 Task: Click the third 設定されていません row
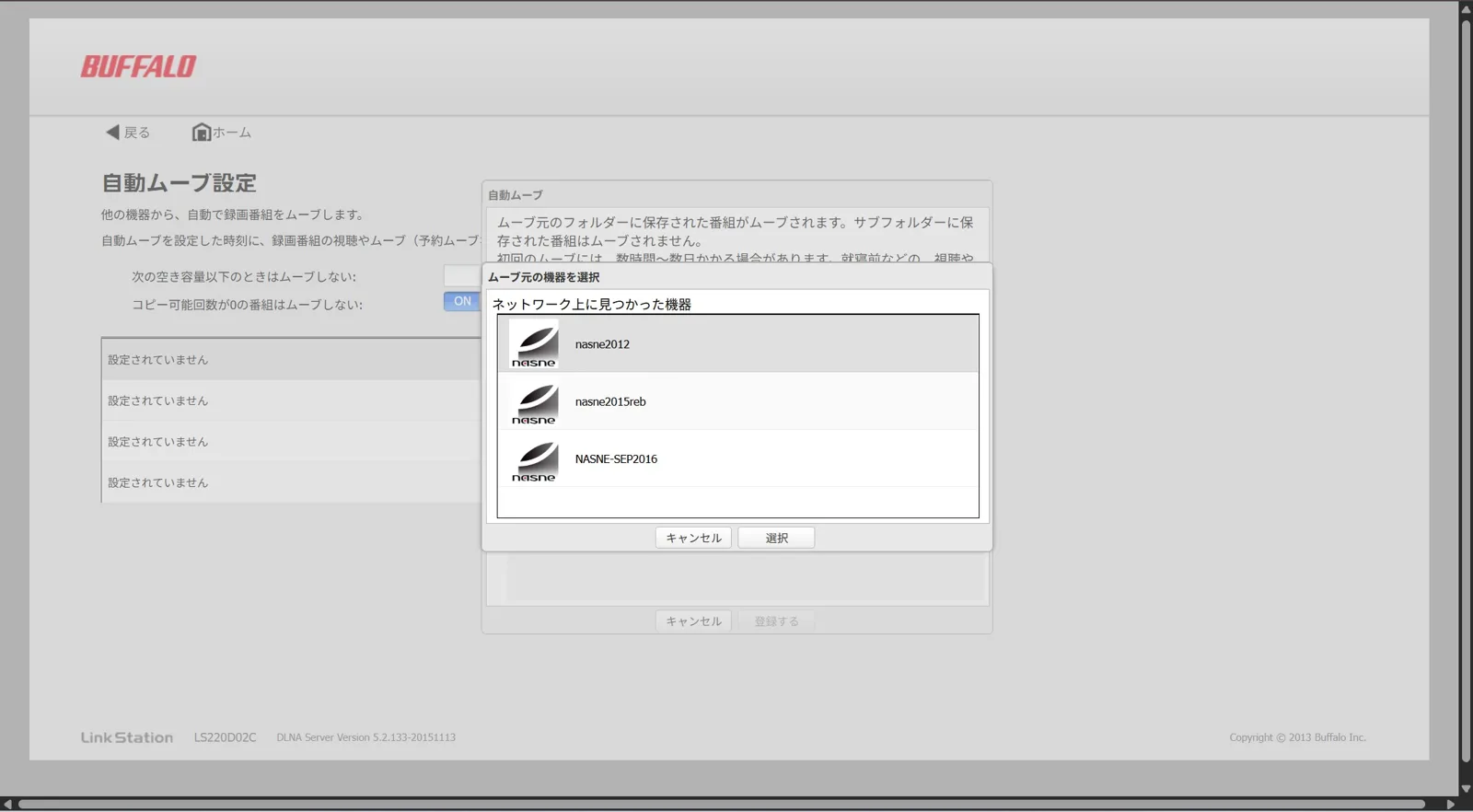tap(291, 441)
